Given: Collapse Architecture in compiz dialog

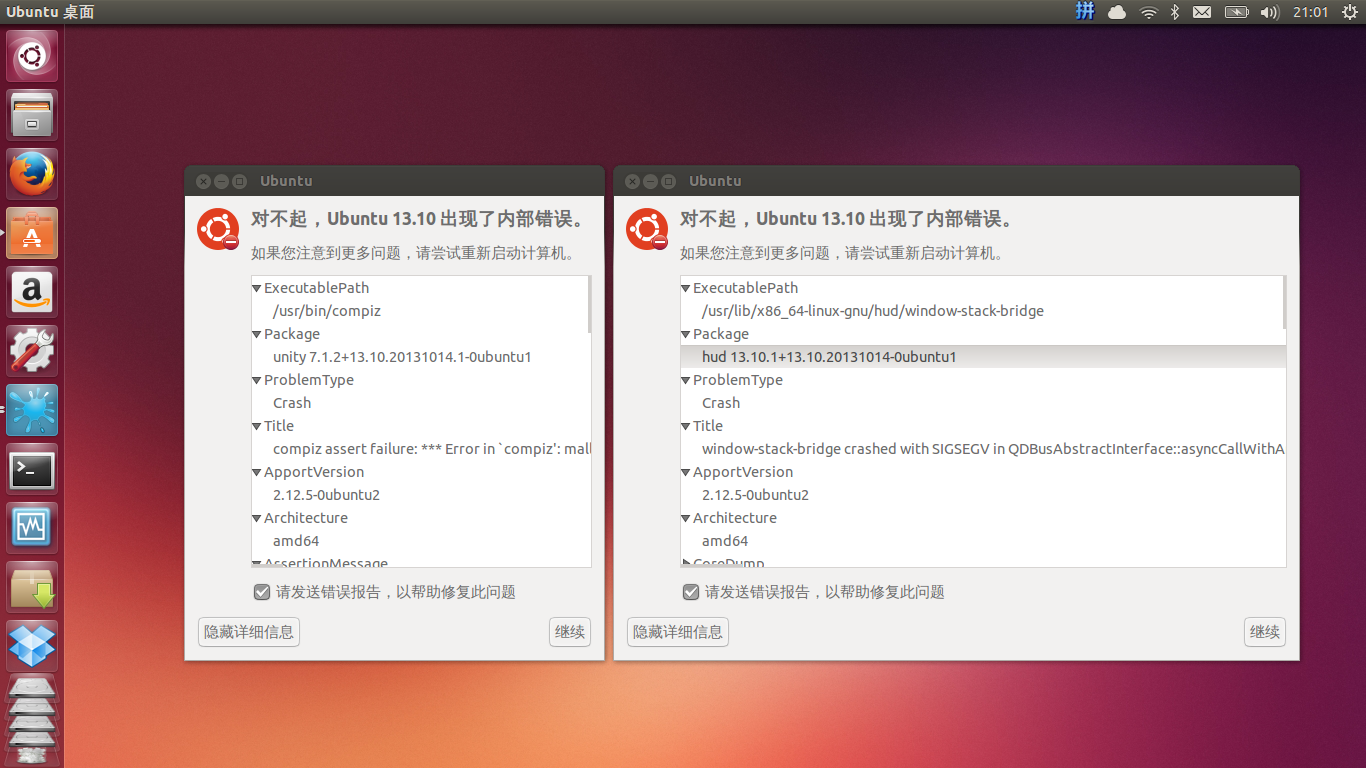Looking at the screenshot, I should [x=257, y=518].
